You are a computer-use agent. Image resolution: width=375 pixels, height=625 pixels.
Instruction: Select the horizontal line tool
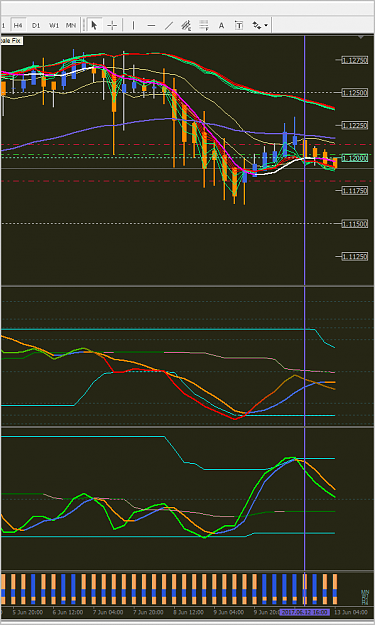[x=151, y=26]
